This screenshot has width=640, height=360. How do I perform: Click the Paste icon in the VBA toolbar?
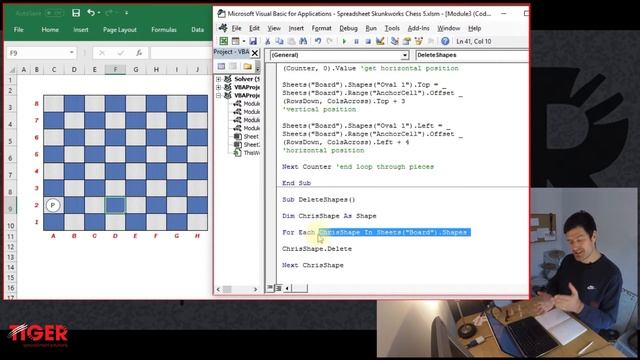[291, 41]
